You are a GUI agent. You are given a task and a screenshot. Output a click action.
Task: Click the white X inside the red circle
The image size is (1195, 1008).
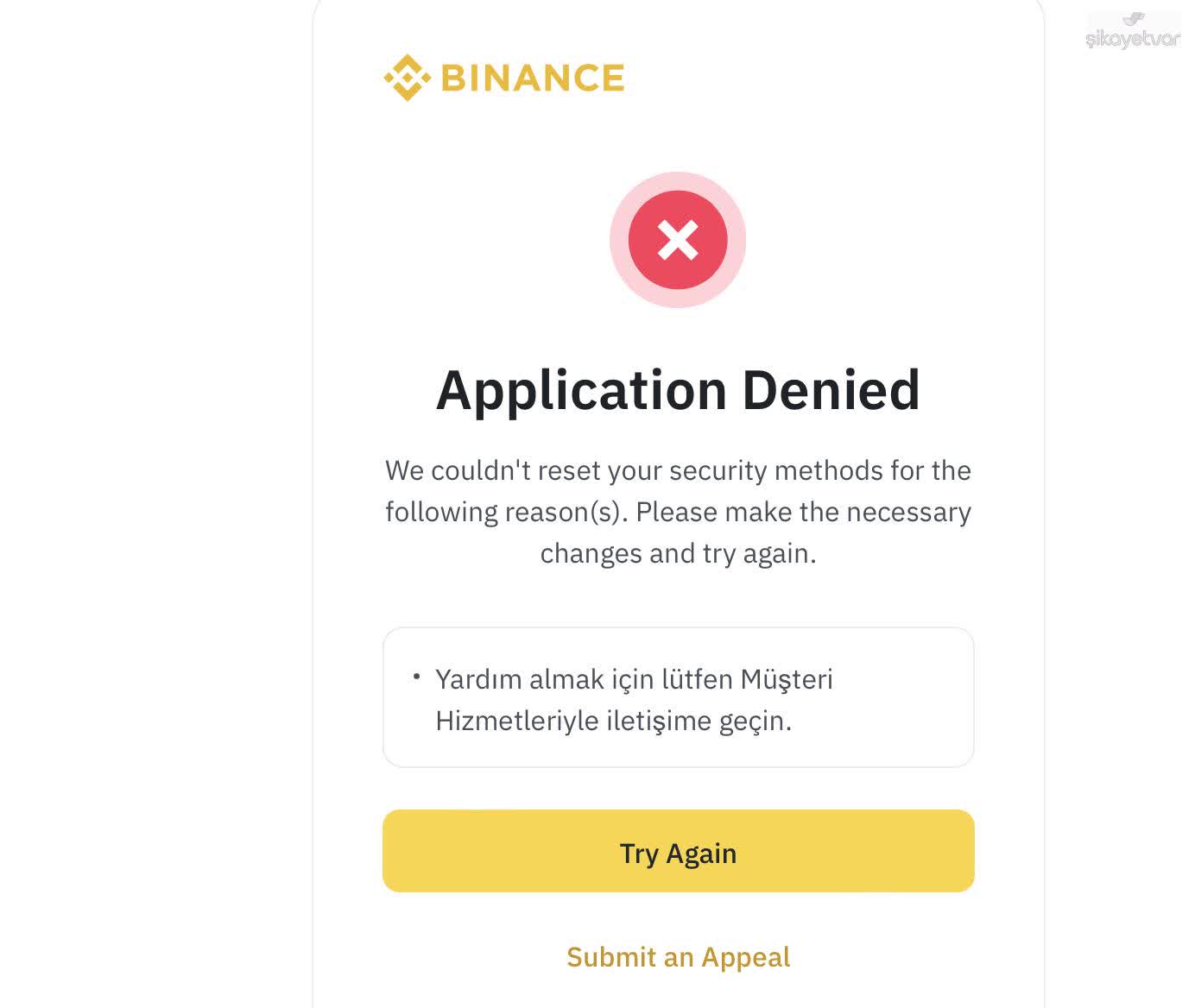(678, 241)
